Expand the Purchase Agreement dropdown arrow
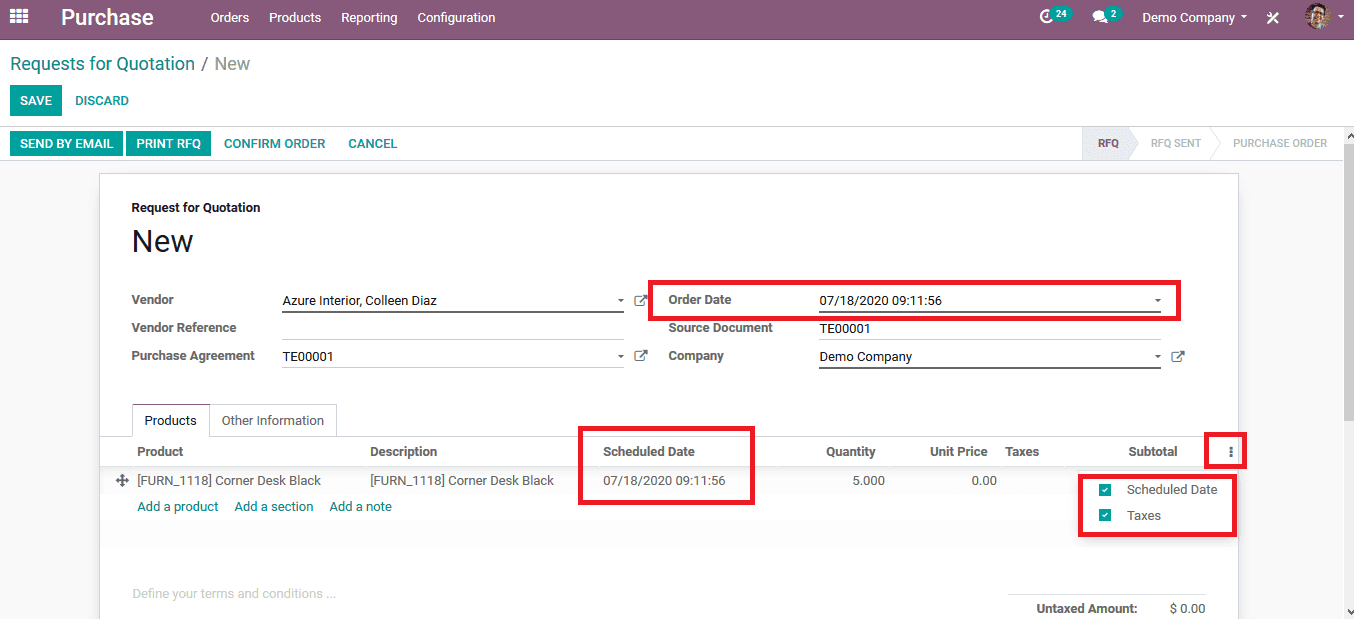This screenshot has height=619, width=1355. coord(620,356)
